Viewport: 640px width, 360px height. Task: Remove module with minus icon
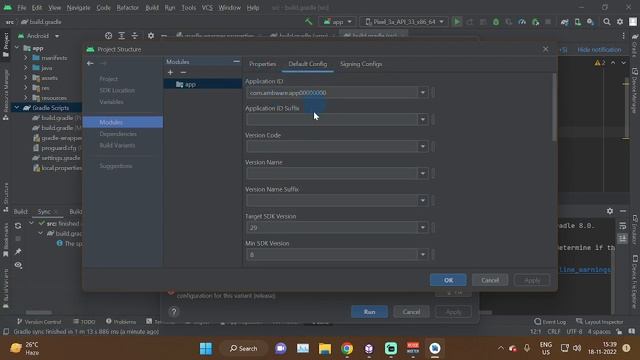click(x=183, y=72)
